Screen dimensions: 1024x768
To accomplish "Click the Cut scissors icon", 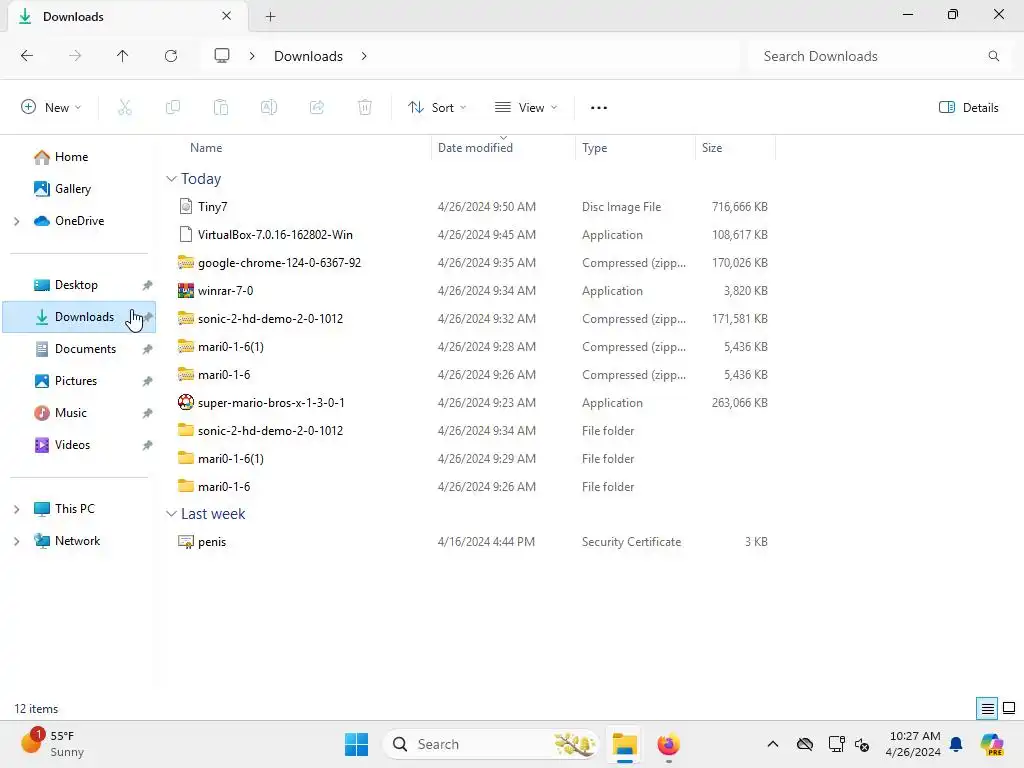I will coord(125,108).
